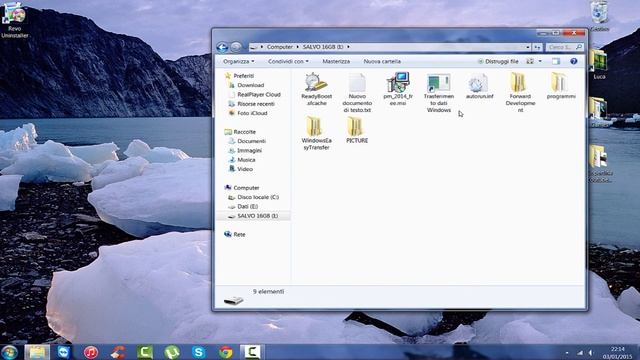Go back with the Explorer back arrow
The height and width of the screenshot is (360, 640).
pyautogui.click(x=222, y=47)
